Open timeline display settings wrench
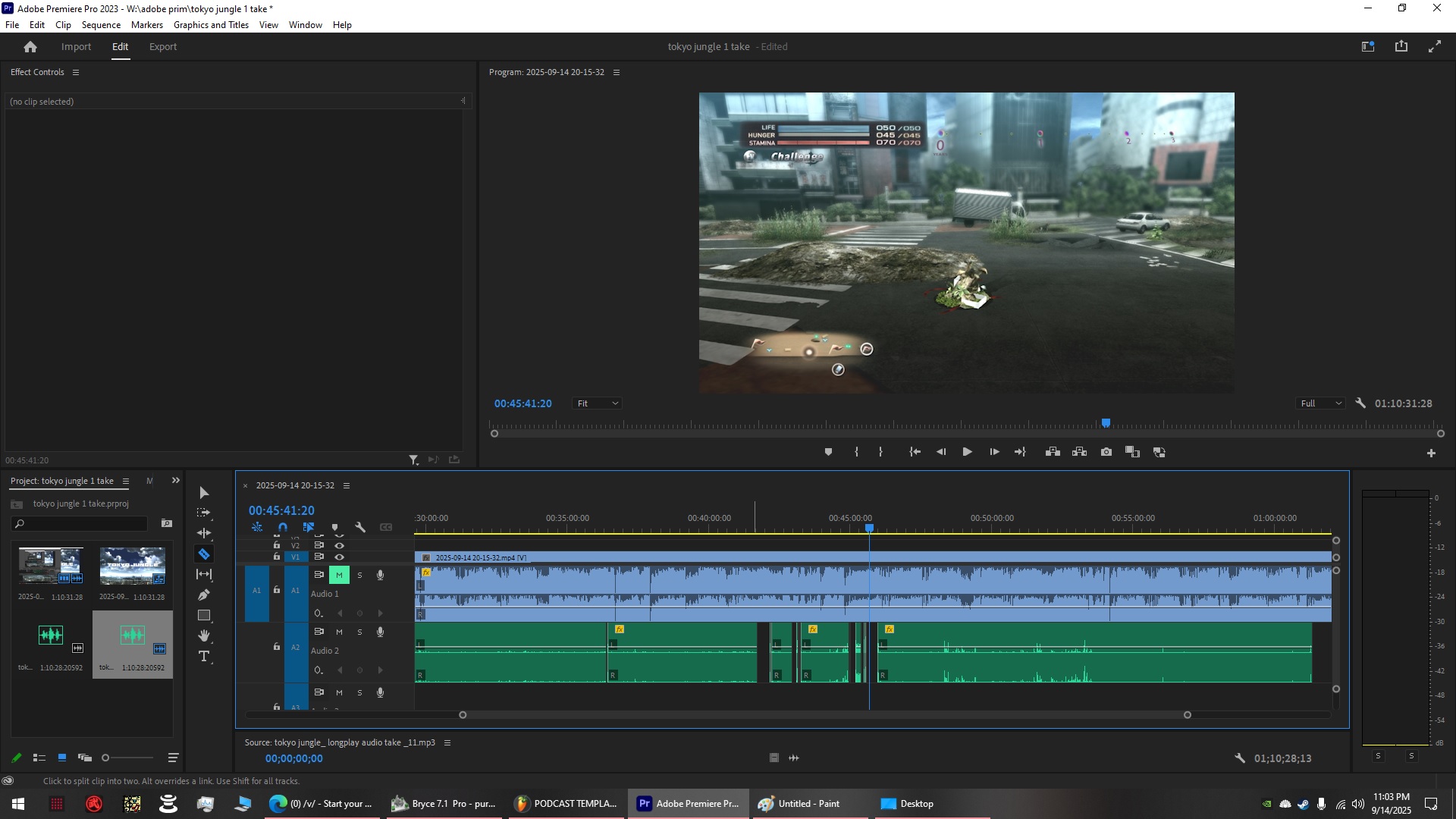 tap(360, 528)
